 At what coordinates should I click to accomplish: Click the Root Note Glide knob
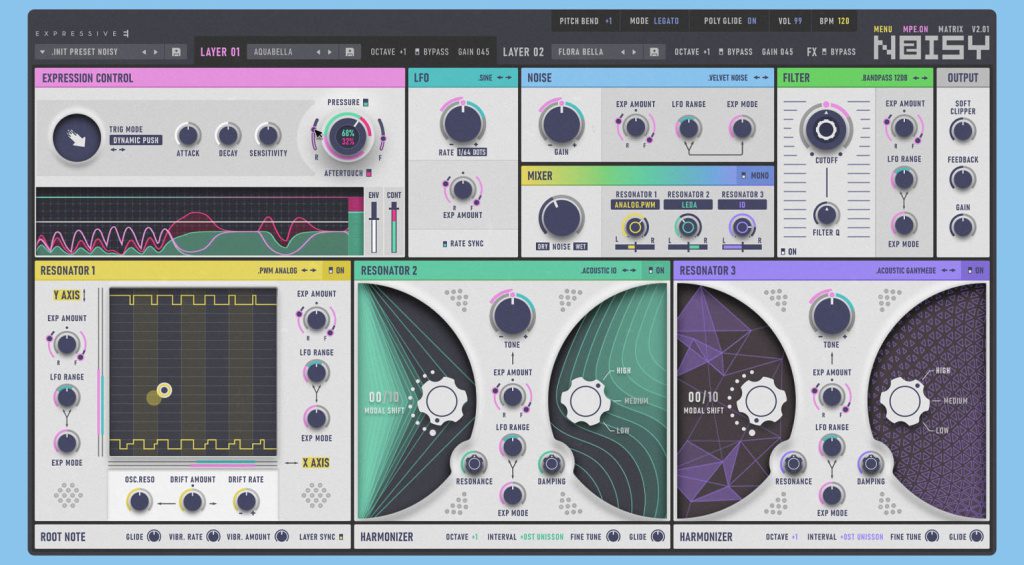click(x=154, y=536)
